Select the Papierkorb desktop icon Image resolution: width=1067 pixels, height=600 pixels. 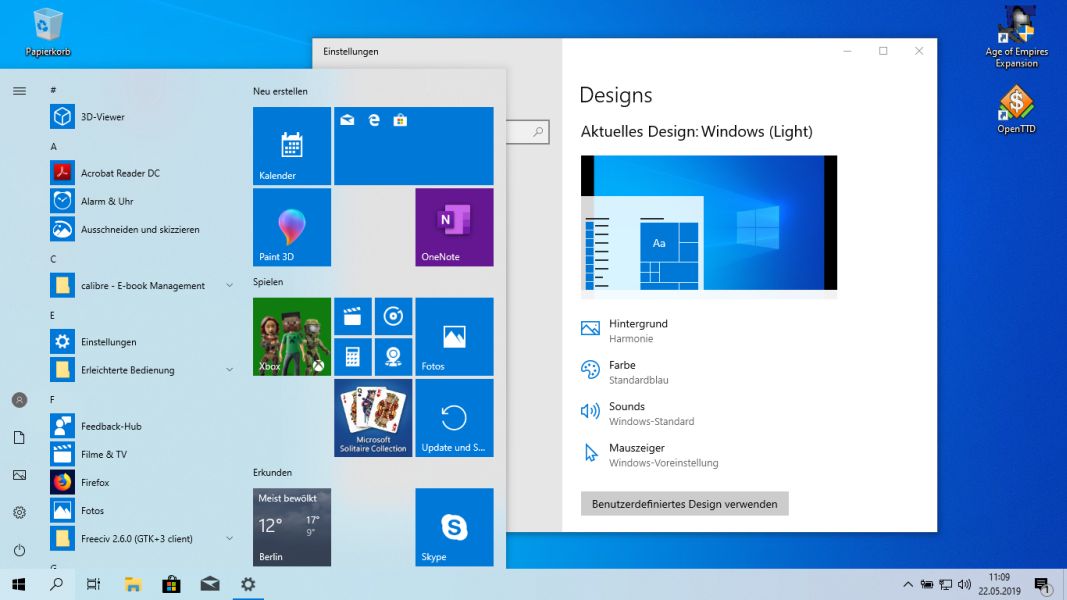click(48, 31)
